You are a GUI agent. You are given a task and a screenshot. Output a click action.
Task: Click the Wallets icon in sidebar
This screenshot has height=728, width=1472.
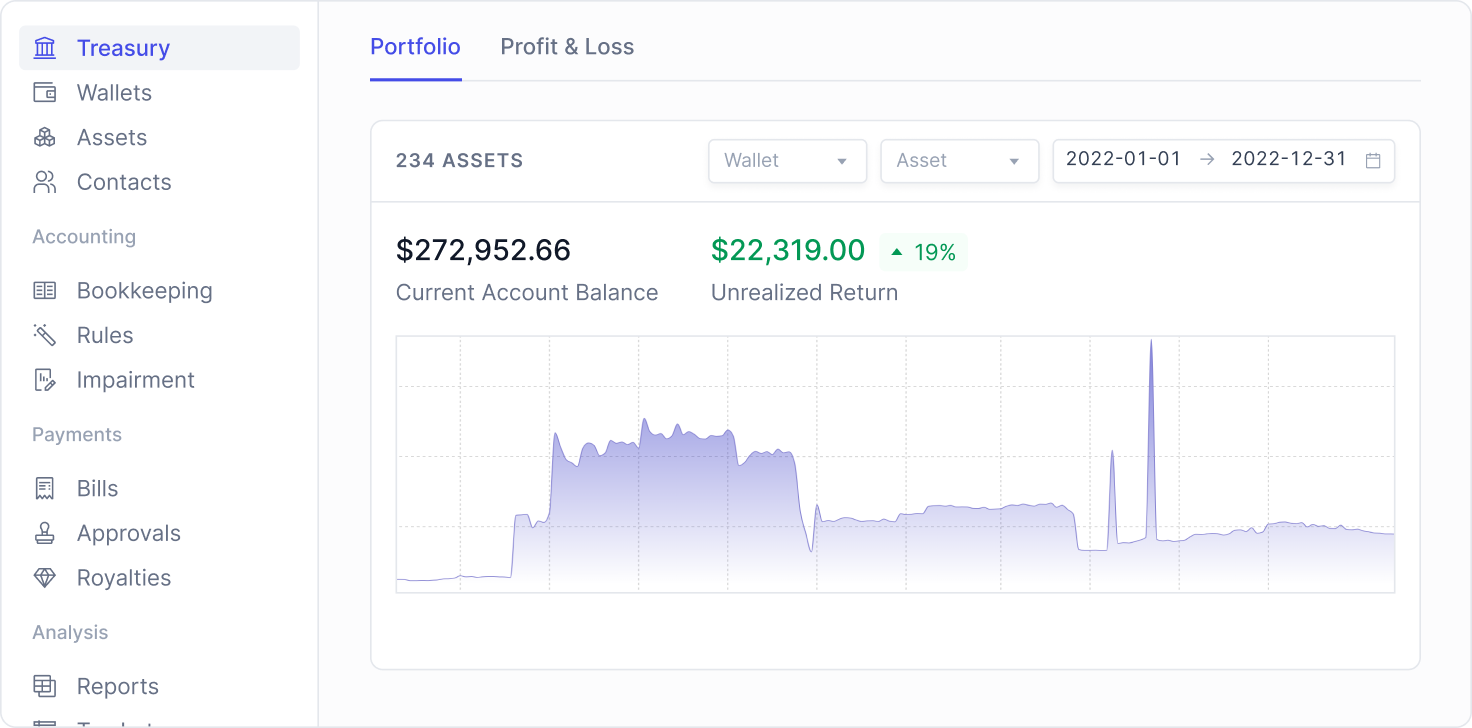(x=45, y=93)
